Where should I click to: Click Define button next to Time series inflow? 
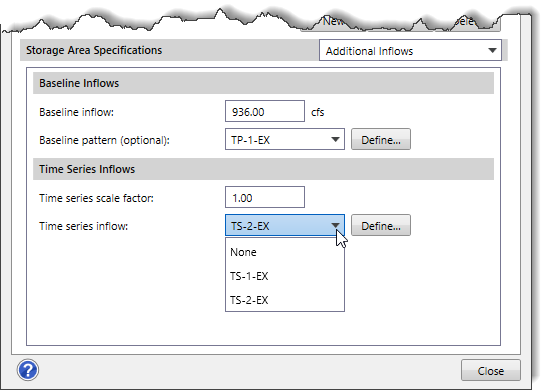tap(381, 225)
